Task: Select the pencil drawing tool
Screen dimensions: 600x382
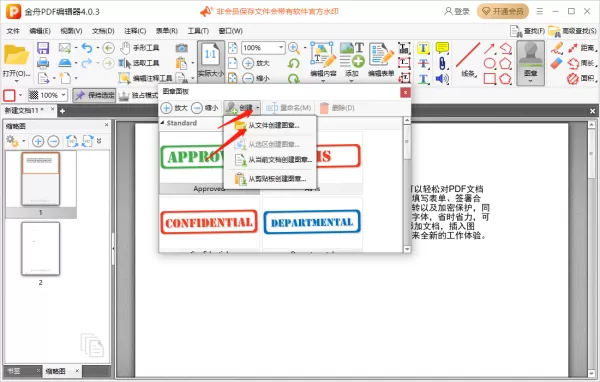Action: pyautogui.click(x=557, y=48)
